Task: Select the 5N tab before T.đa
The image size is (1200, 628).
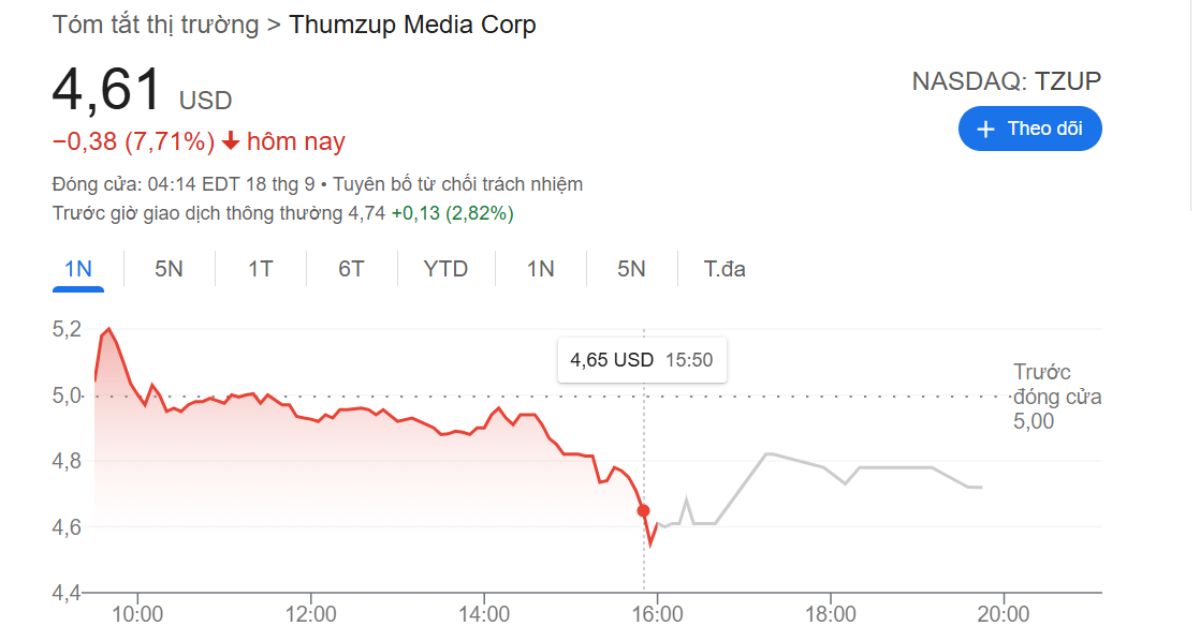Action: click(x=631, y=269)
